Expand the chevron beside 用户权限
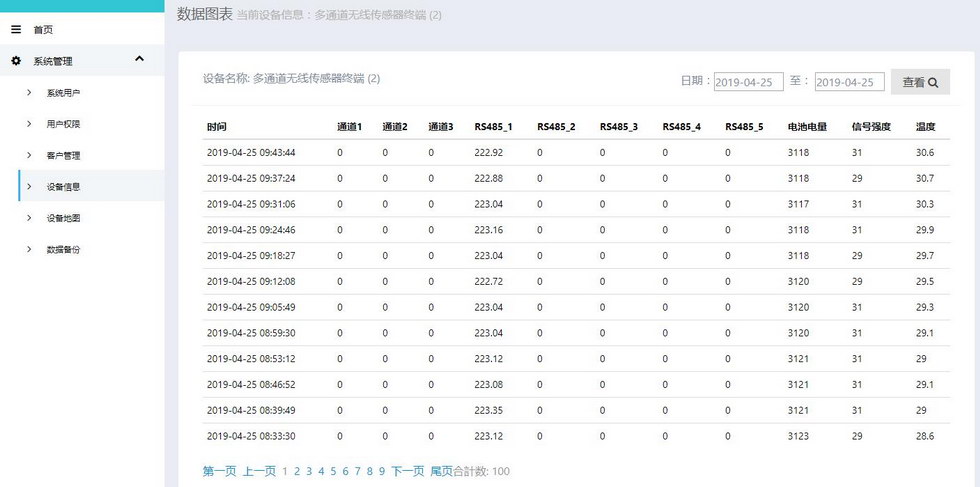The image size is (980, 487). pos(28,124)
